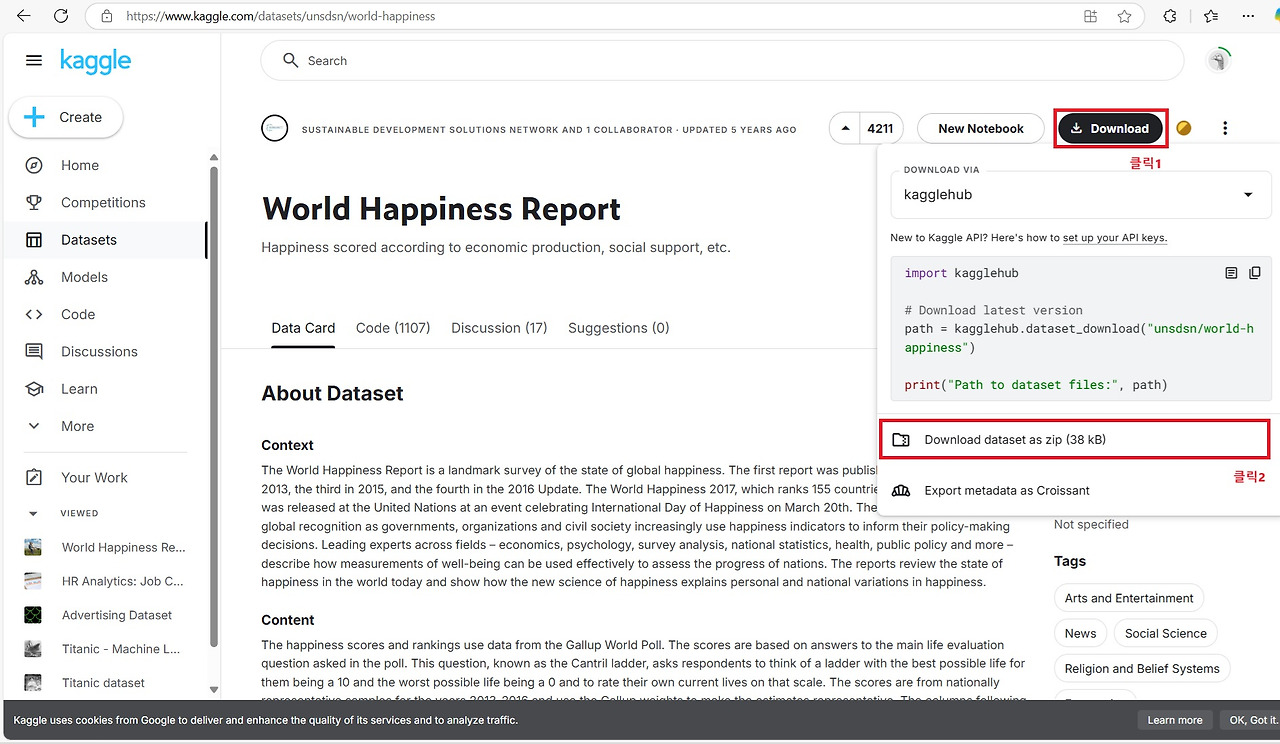Image resolution: width=1280 pixels, height=744 pixels.
Task: Click the 'Not specified' text
Action: pyautogui.click(x=1091, y=524)
